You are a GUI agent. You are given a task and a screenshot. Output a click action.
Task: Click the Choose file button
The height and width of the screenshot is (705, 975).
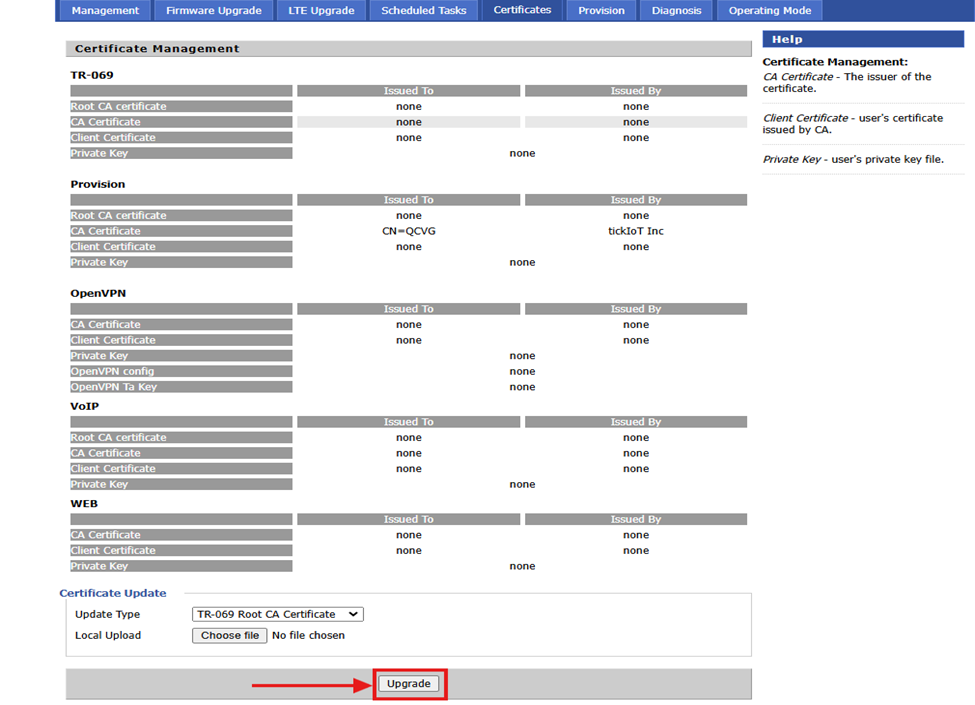229,635
